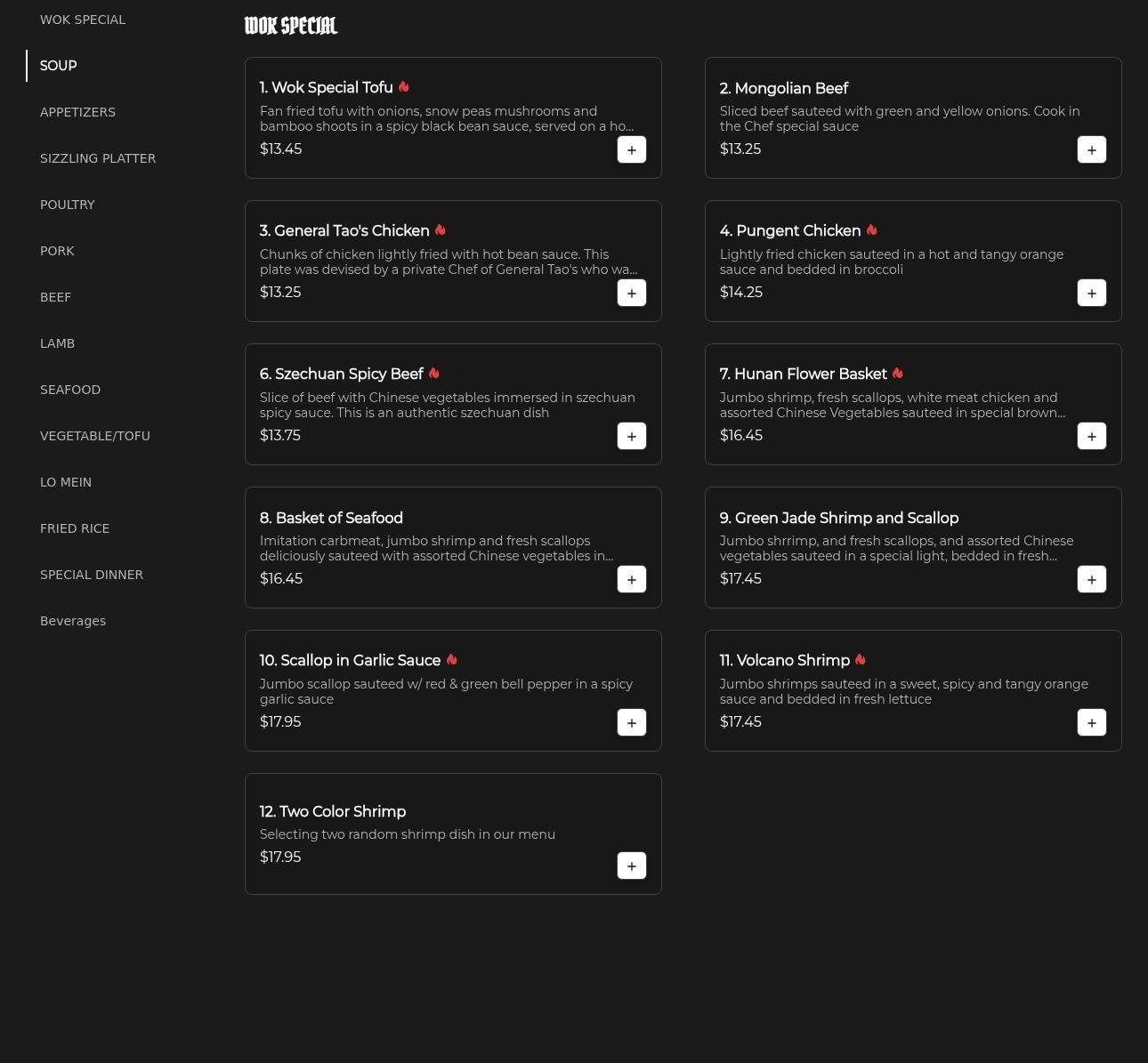Click plus icon on Szechuan Spicy Beef
This screenshot has width=1148, height=1063.
[631, 437]
